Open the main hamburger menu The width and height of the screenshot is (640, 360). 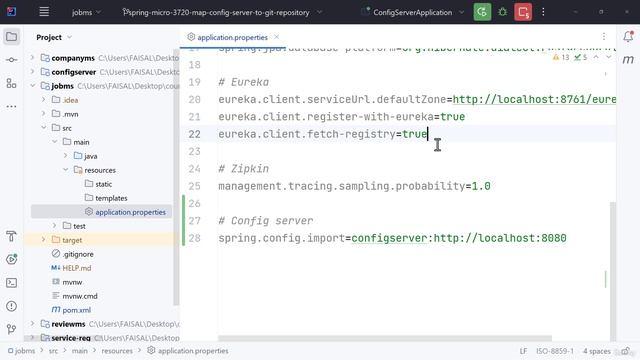coord(44,12)
